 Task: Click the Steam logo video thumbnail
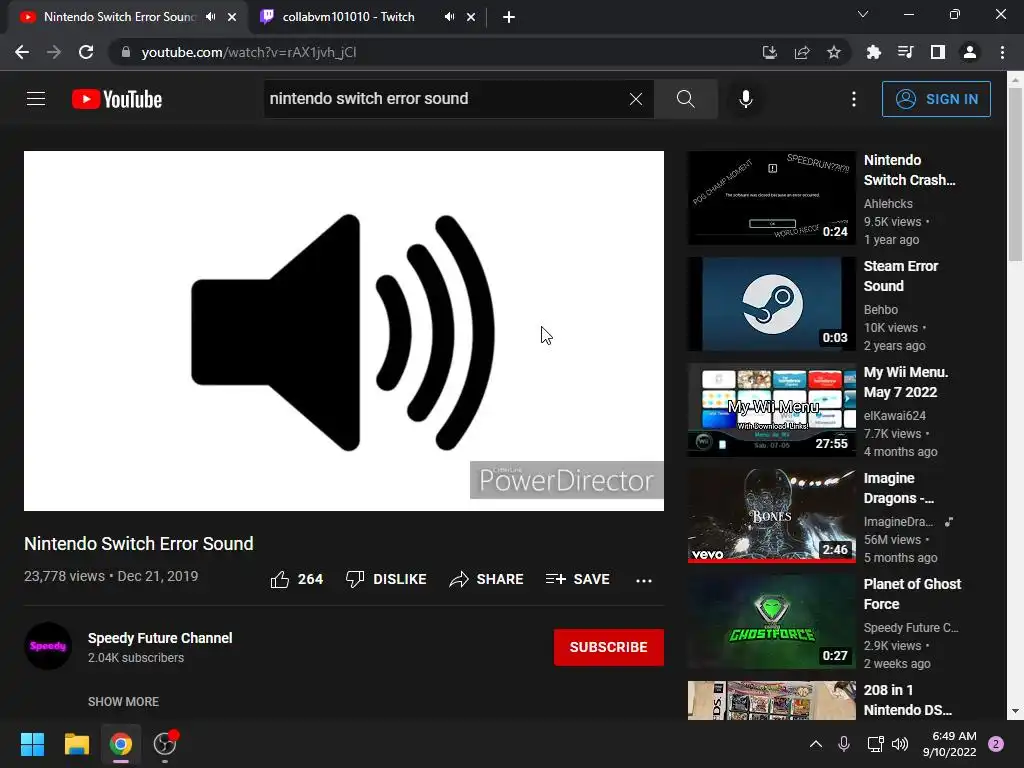point(772,304)
